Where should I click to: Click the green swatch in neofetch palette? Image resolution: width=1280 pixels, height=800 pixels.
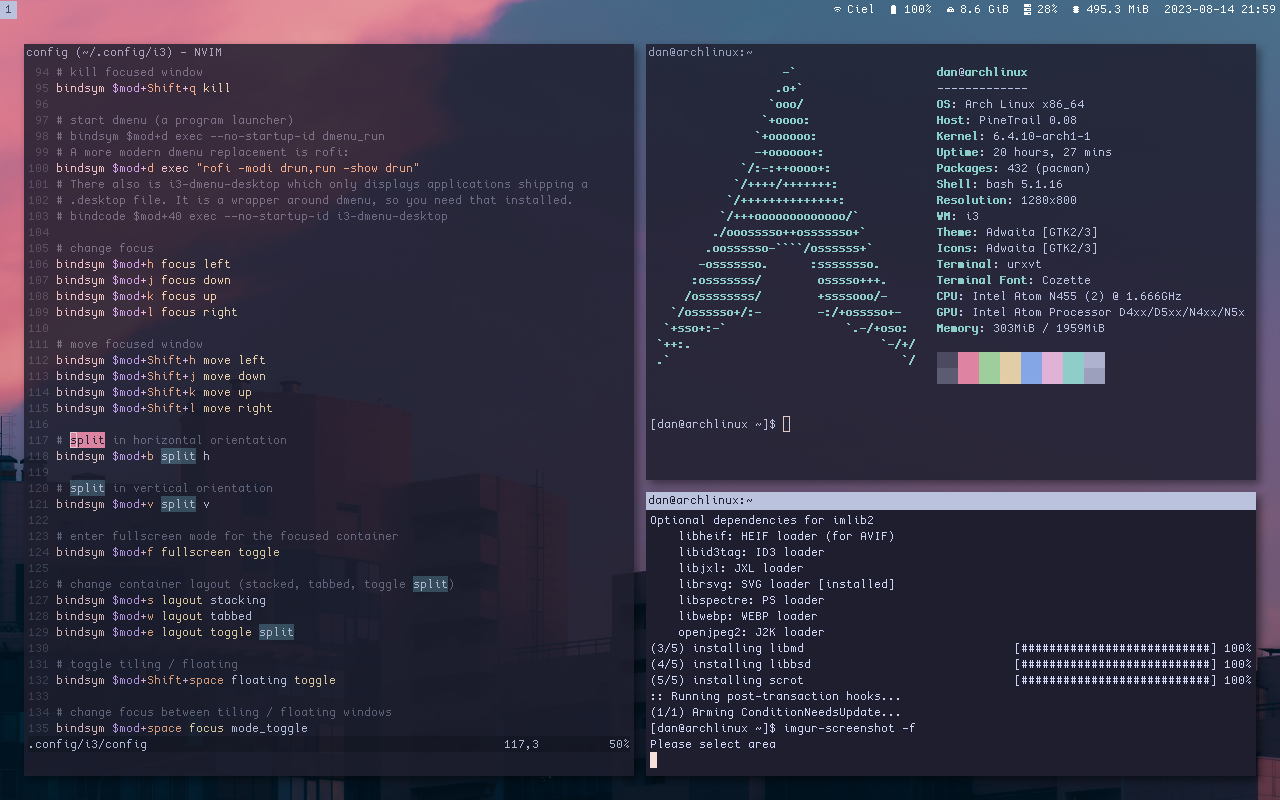(989, 368)
